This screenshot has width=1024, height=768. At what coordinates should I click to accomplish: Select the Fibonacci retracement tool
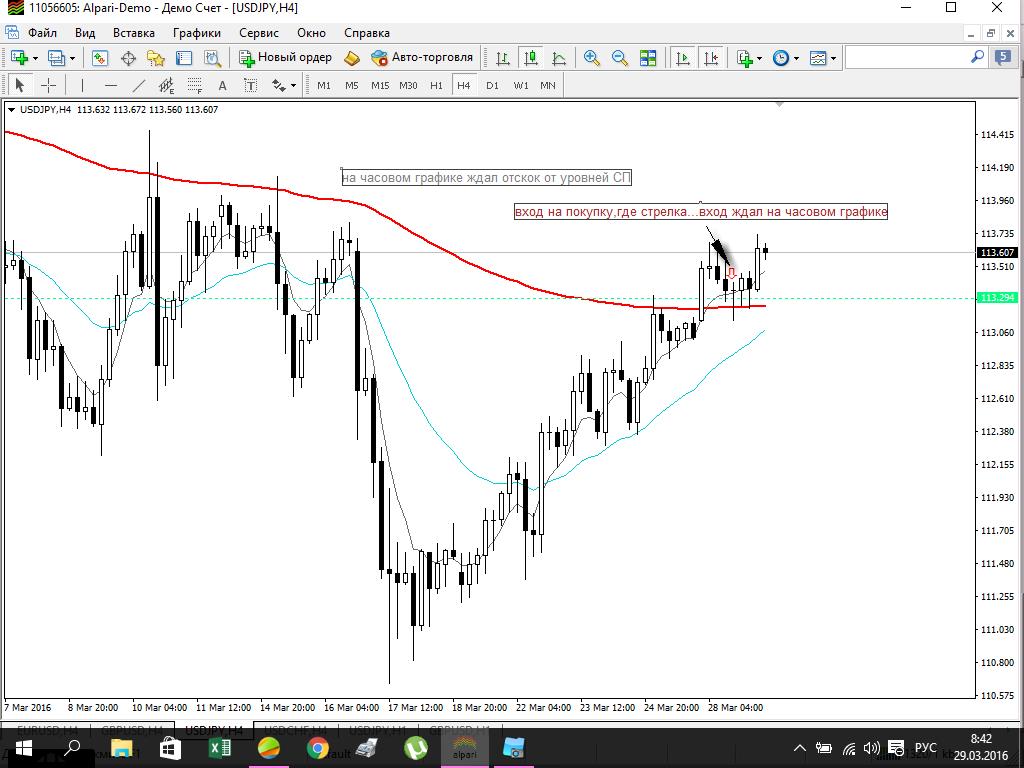(195, 86)
